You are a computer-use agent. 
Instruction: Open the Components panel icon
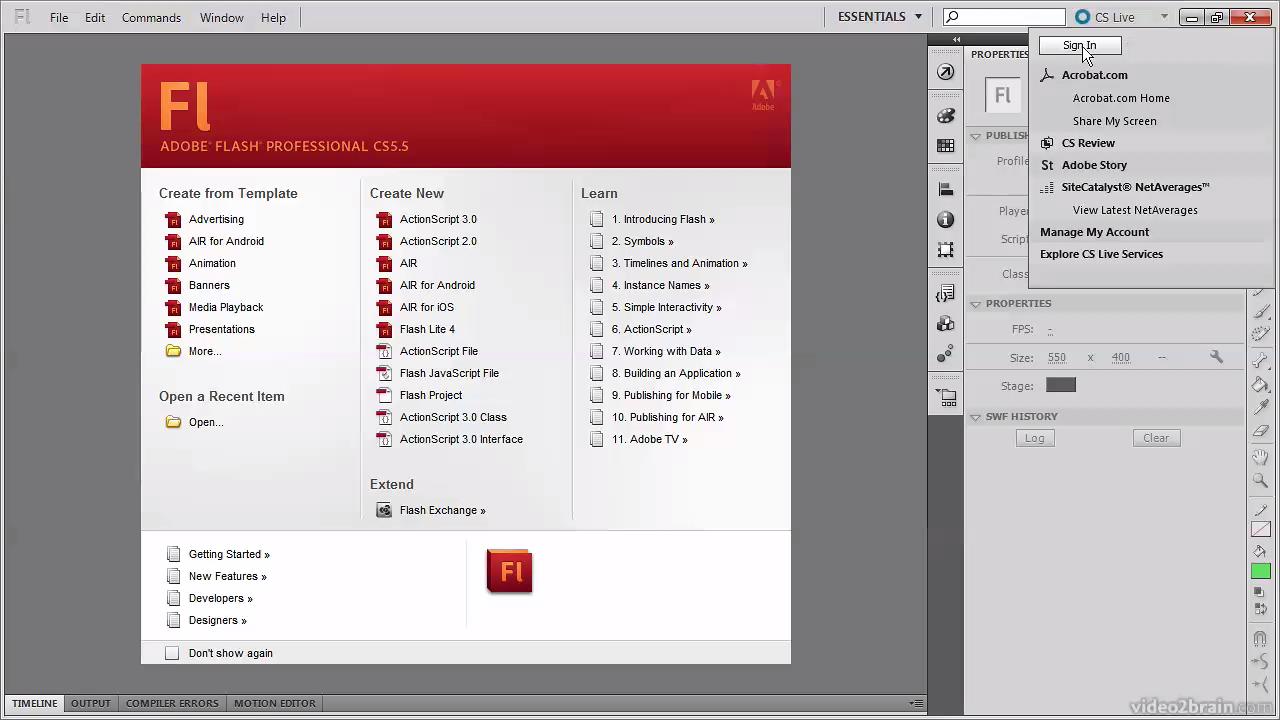pos(946,324)
